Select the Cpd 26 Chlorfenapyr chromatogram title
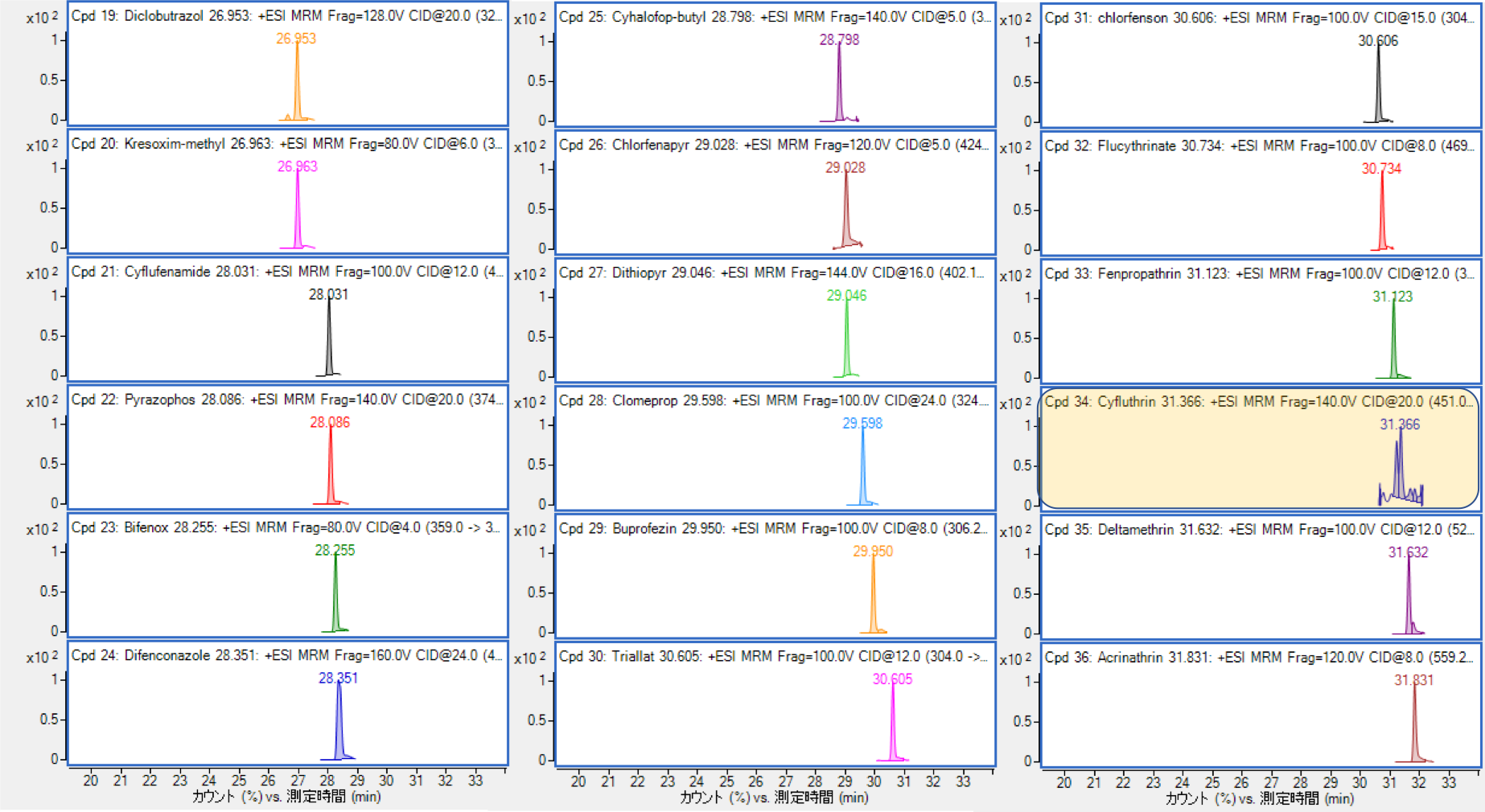 tap(775, 145)
